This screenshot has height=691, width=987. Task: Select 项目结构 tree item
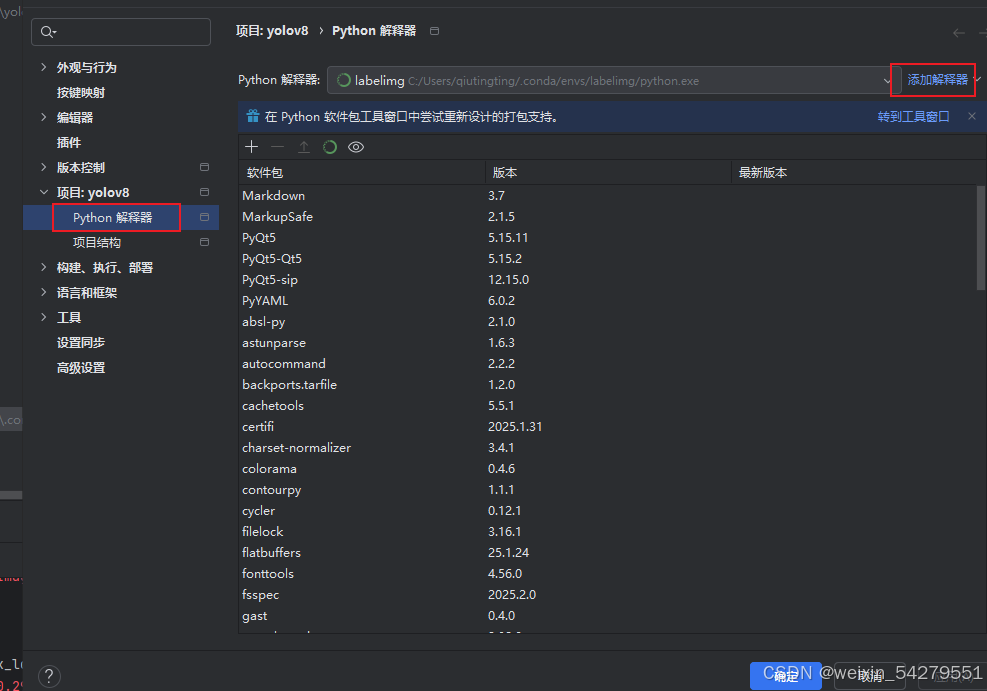97,242
